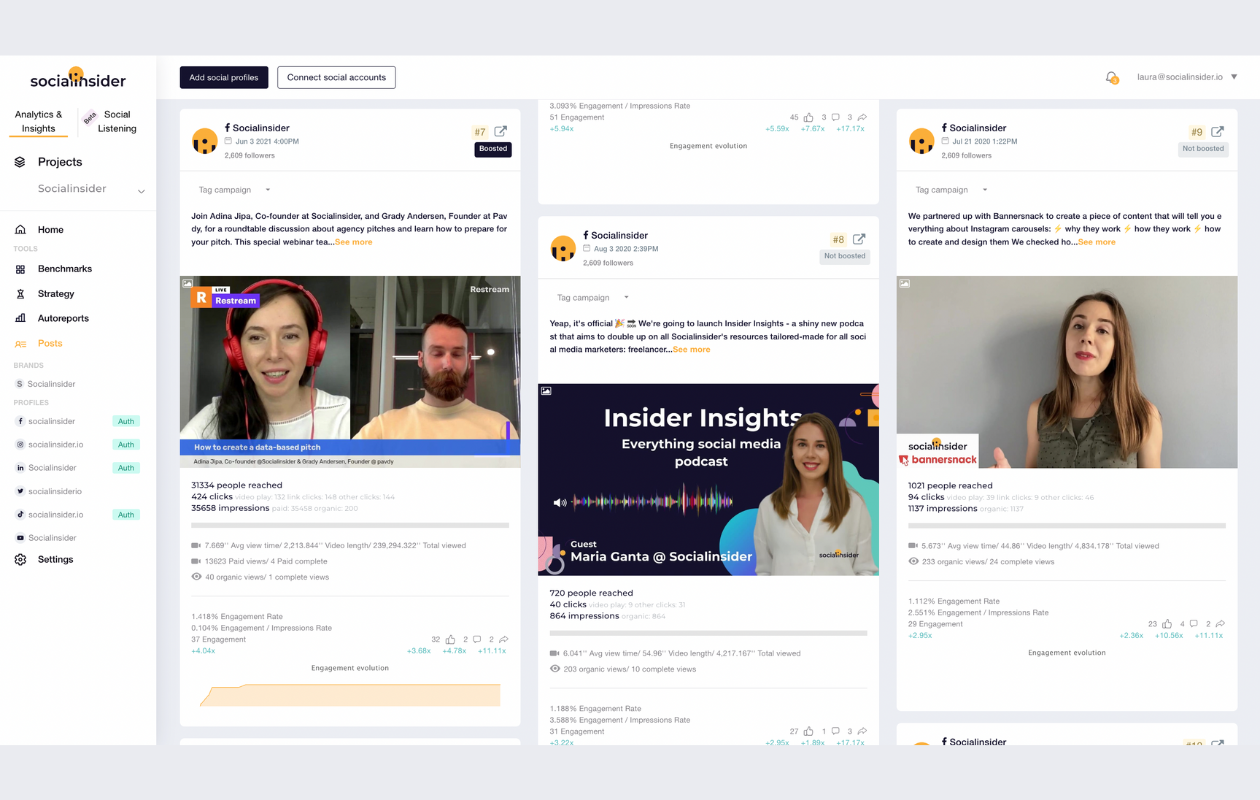The width and height of the screenshot is (1260, 800).
Task: Switch to Analytics & Insights tab
Action: click(x=39, y=122)
